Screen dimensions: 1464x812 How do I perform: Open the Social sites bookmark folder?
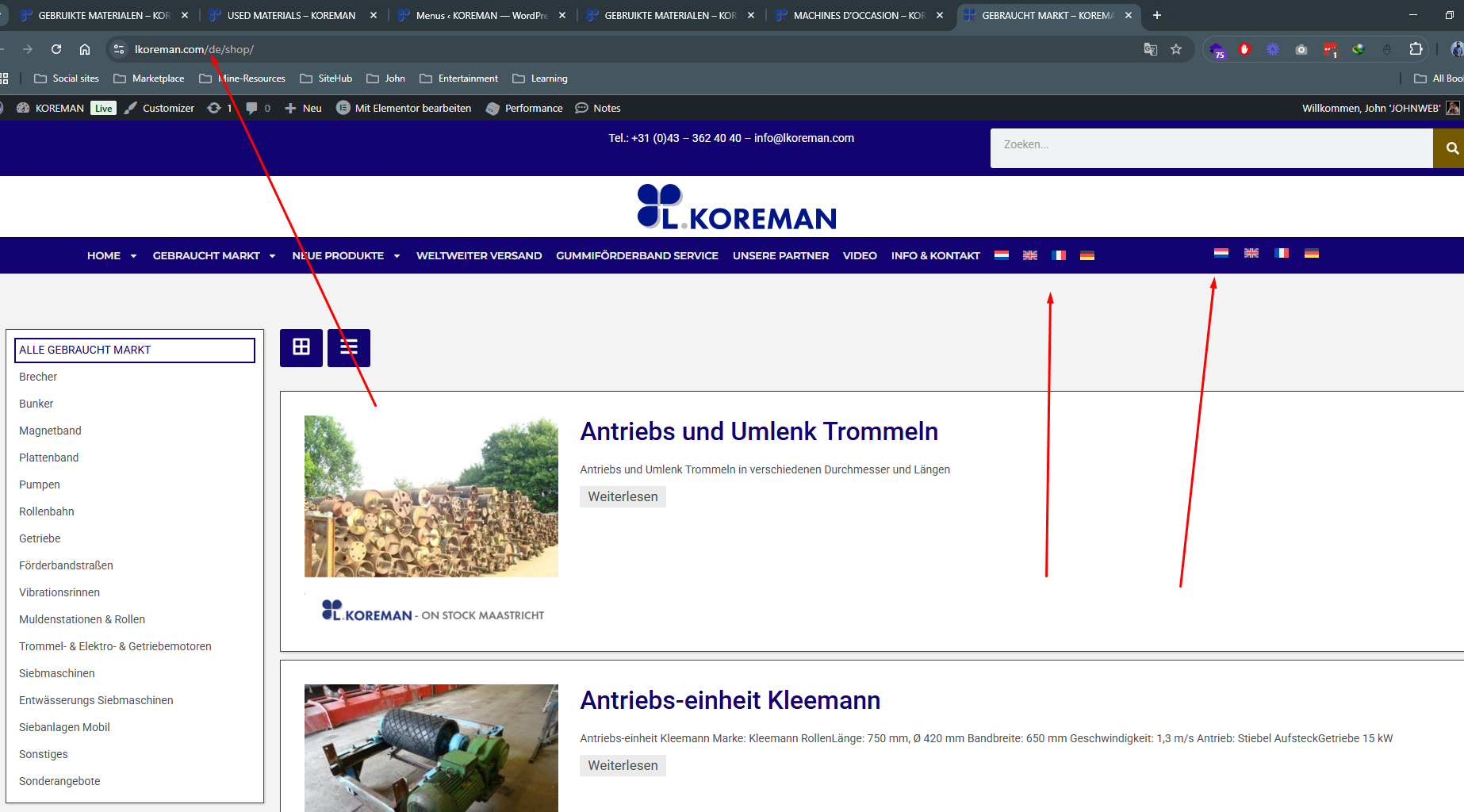click(67, 79)
